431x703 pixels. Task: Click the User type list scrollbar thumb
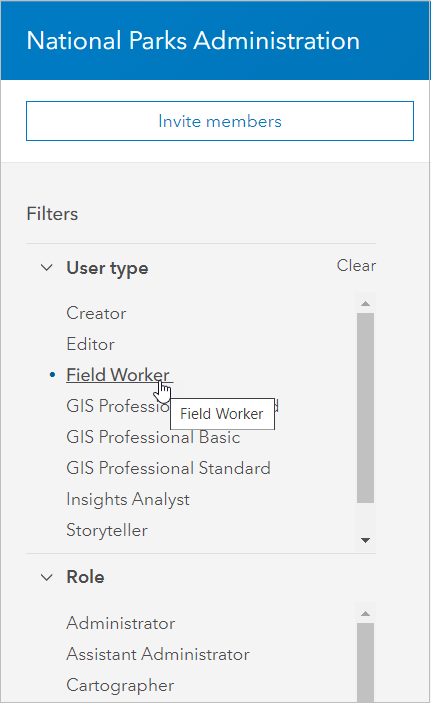click(x=366, y=408)
